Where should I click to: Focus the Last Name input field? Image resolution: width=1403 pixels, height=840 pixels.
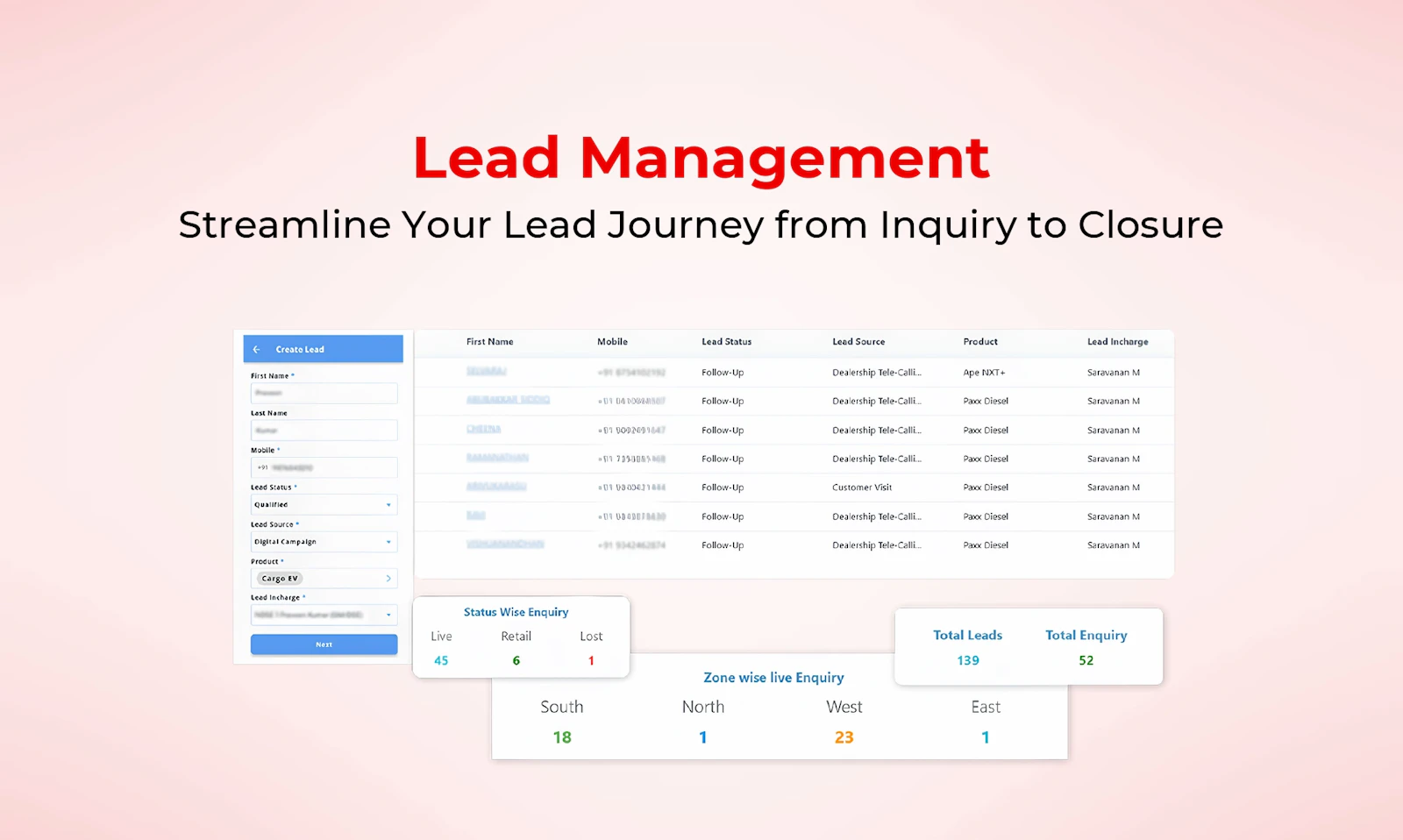pyautogui.click(x=324, y=431)
